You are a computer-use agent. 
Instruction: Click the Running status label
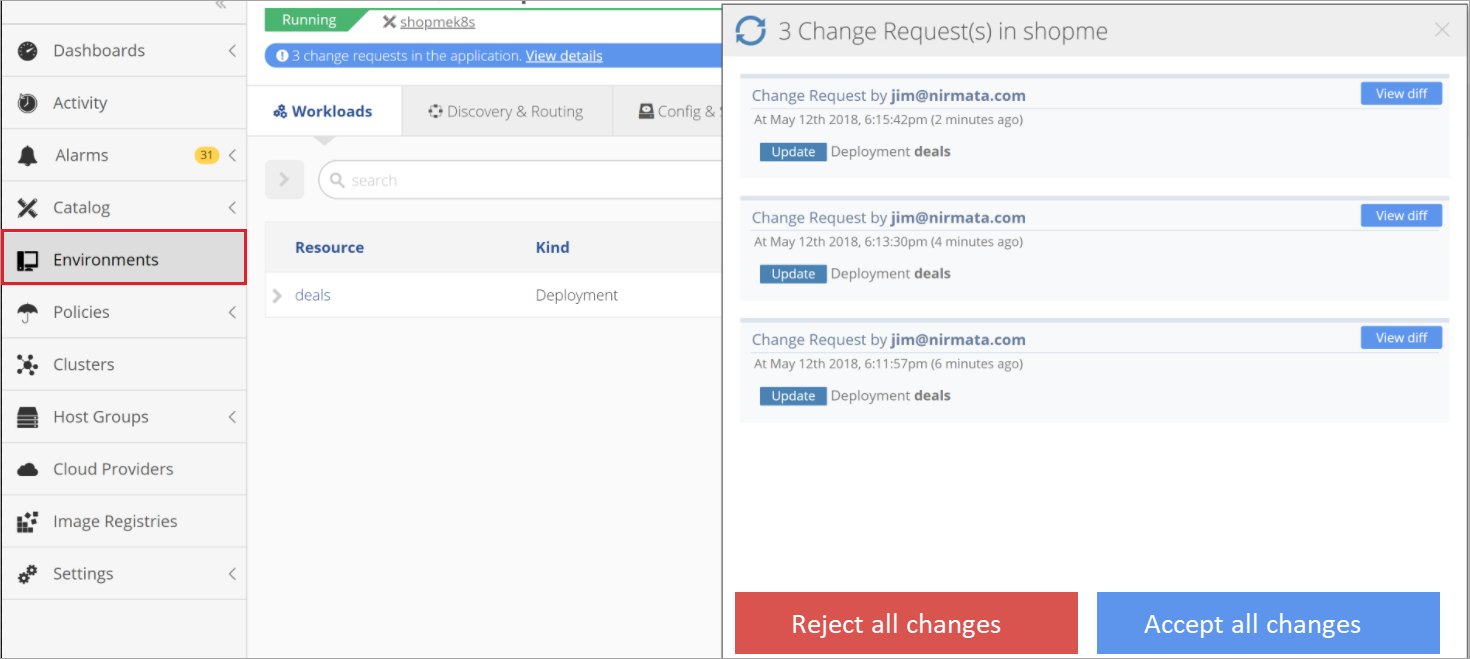point(309,20)
